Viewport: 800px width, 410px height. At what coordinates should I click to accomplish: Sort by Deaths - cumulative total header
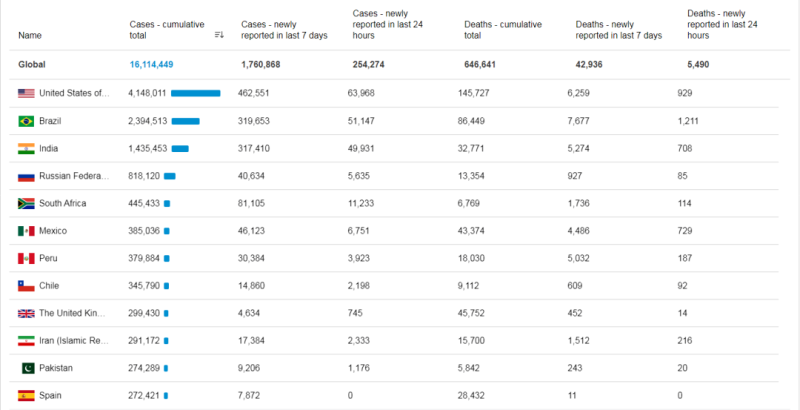tap(502, 29)
